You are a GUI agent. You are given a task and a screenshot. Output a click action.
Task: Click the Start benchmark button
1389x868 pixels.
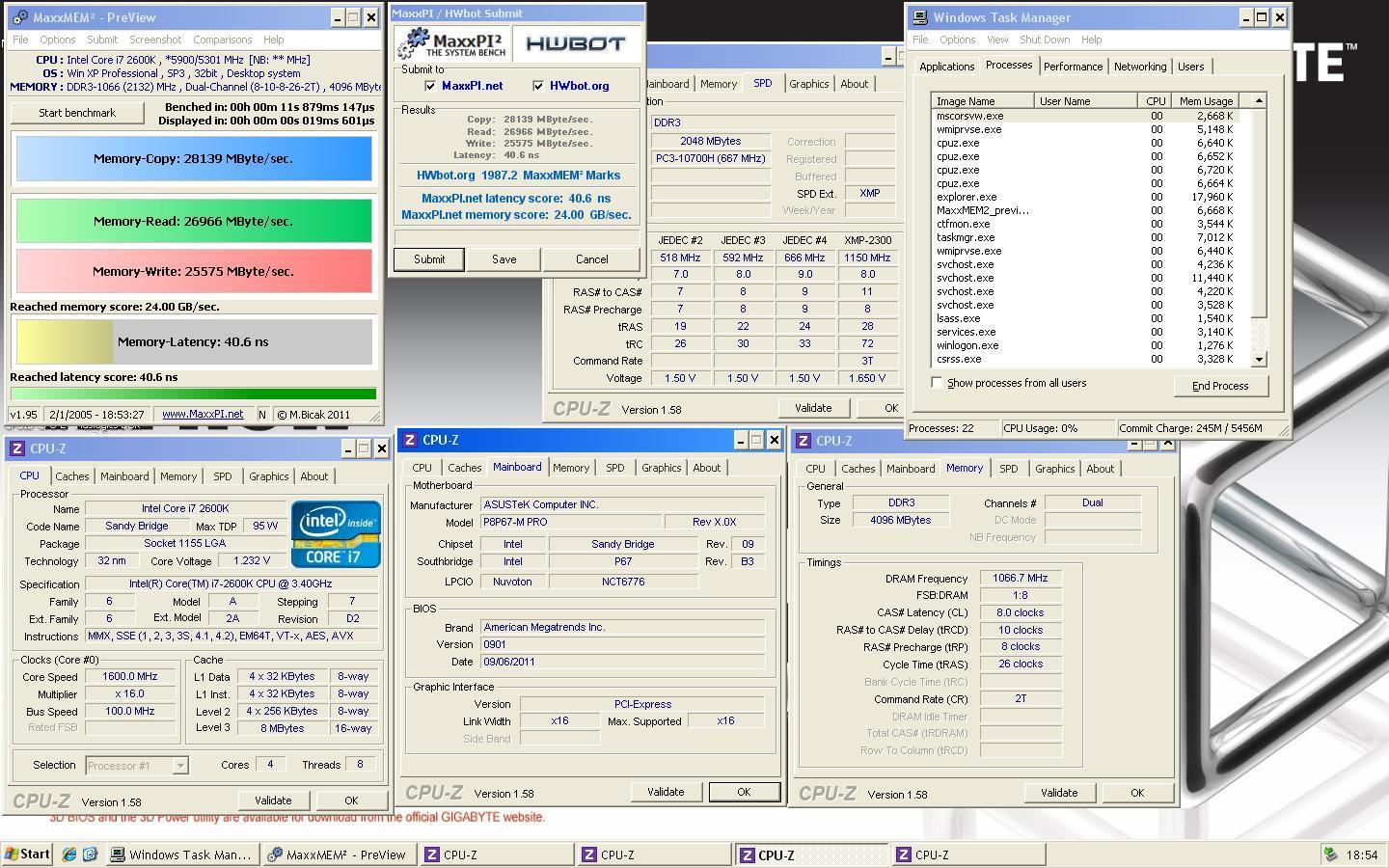click(x=77, y=113)
